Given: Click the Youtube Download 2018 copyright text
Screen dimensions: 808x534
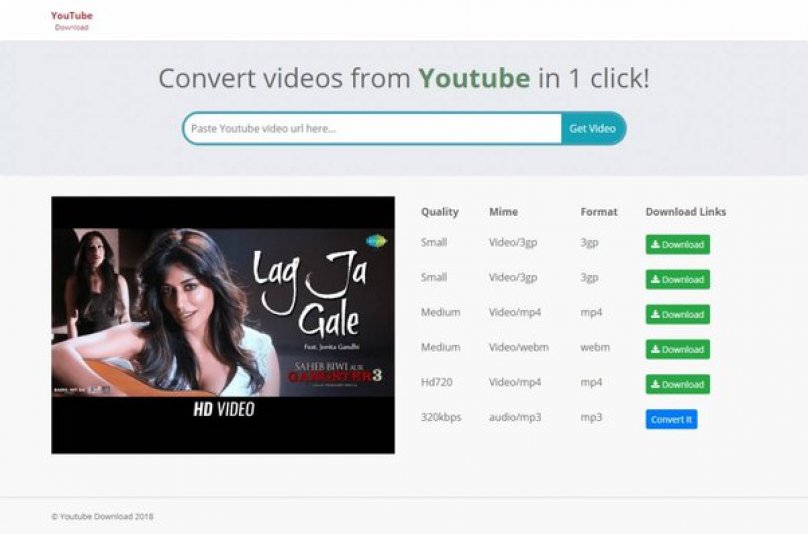Looking at the screenshot, I should click(102, 516).
